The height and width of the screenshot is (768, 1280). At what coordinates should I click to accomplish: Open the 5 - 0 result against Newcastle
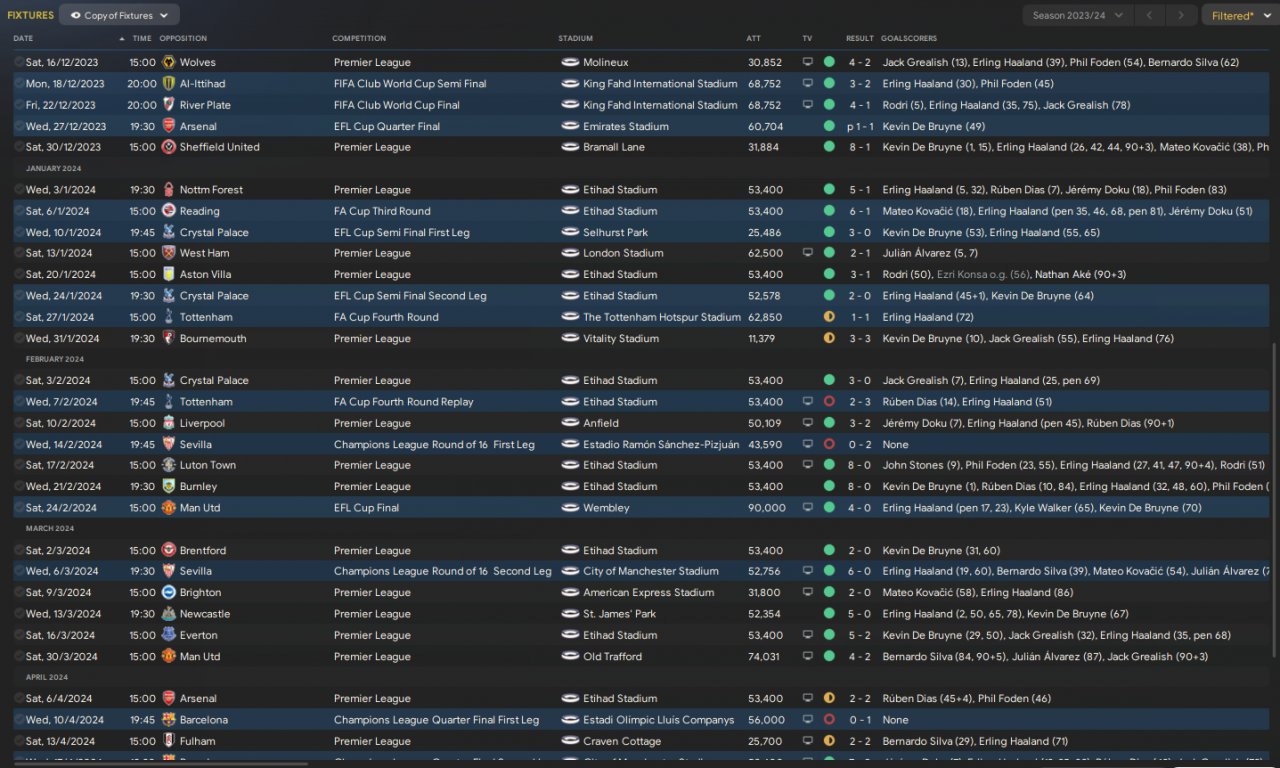[860, 614]
